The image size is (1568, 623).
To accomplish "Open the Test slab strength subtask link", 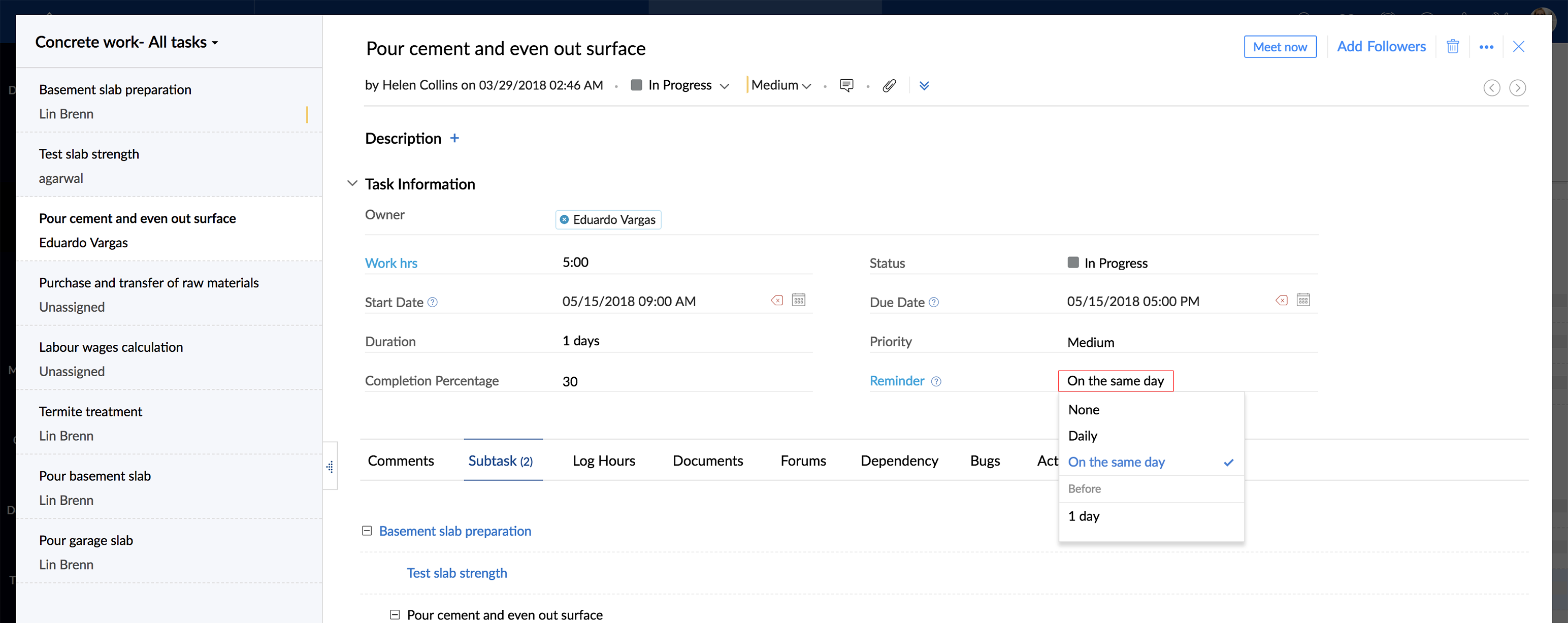I will [x=456, y=573].
